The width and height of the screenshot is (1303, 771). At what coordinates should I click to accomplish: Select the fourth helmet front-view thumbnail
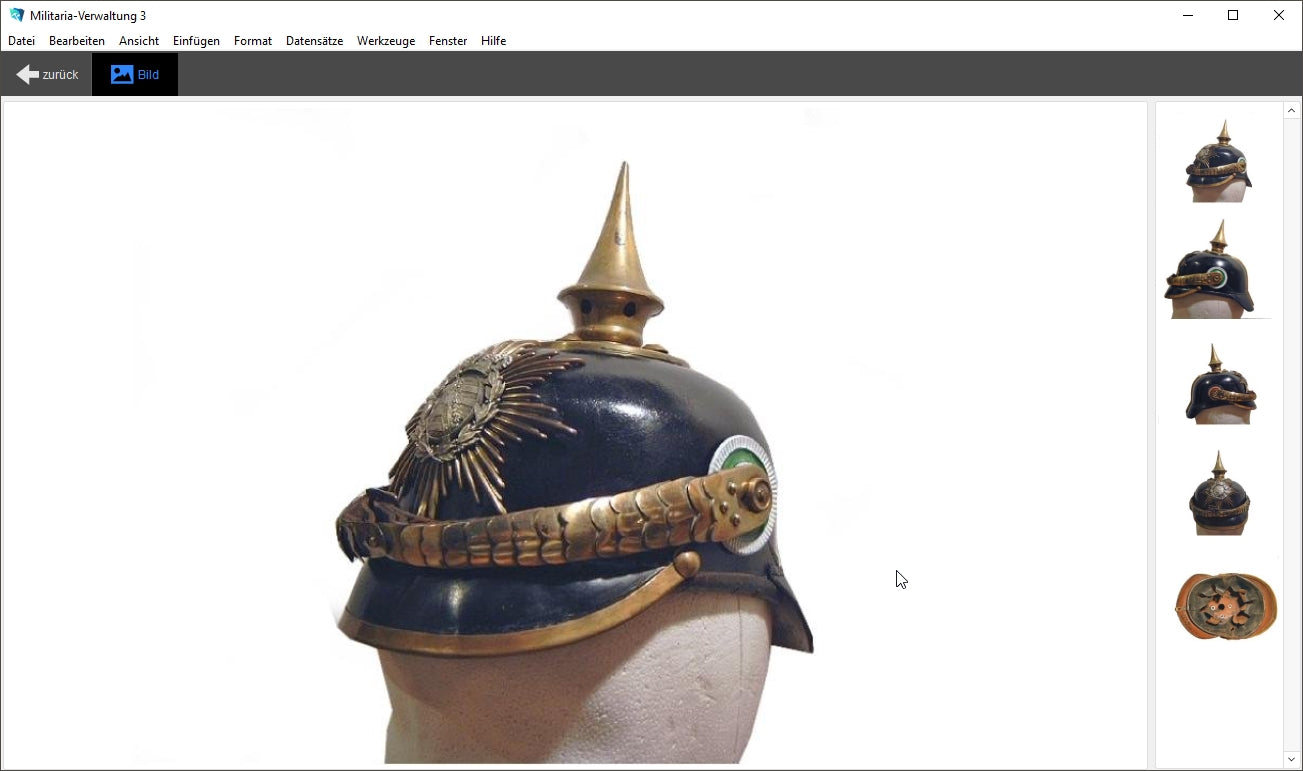point(1218,494)
